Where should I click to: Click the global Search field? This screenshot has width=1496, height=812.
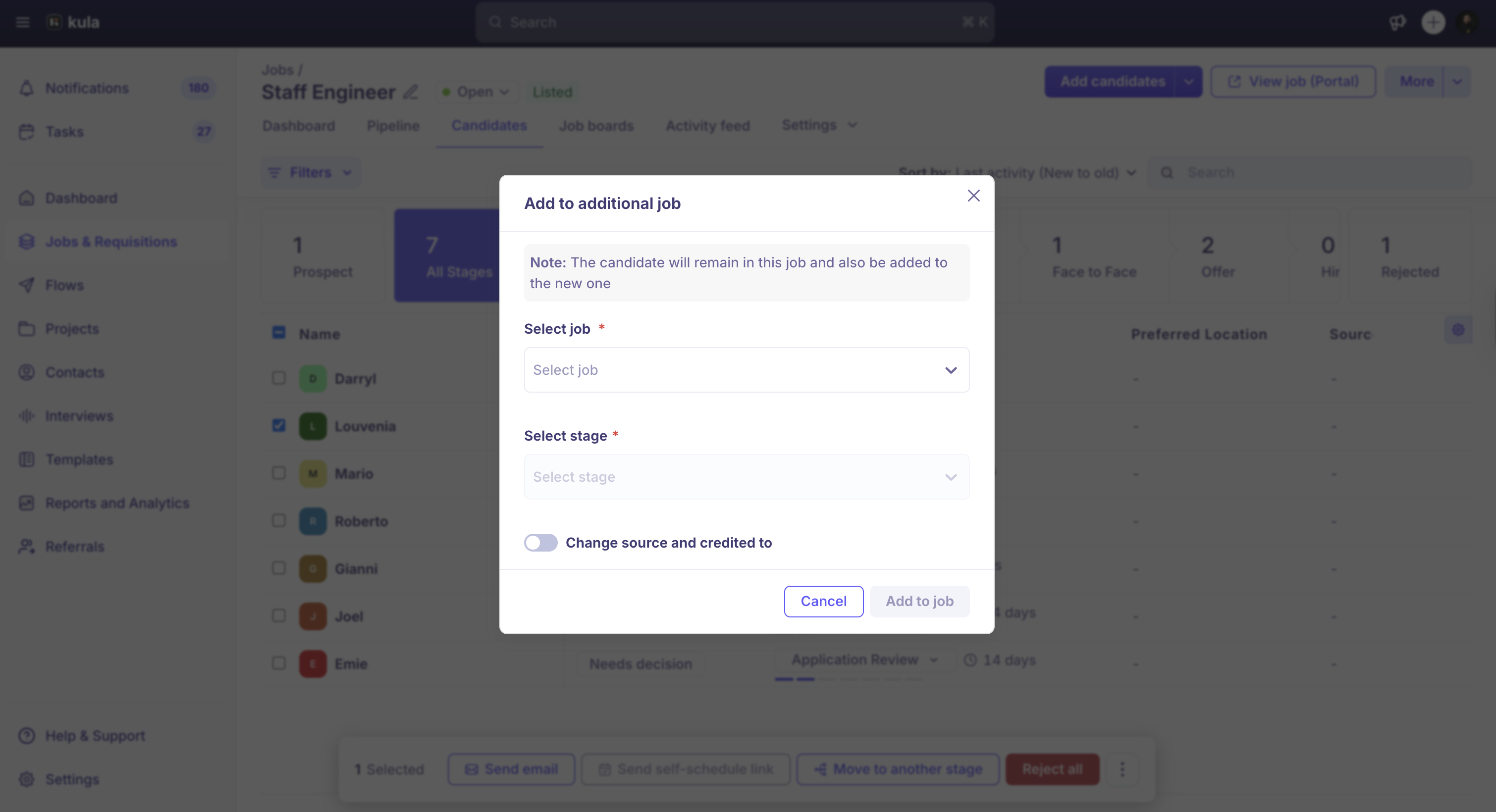[734, 22]
